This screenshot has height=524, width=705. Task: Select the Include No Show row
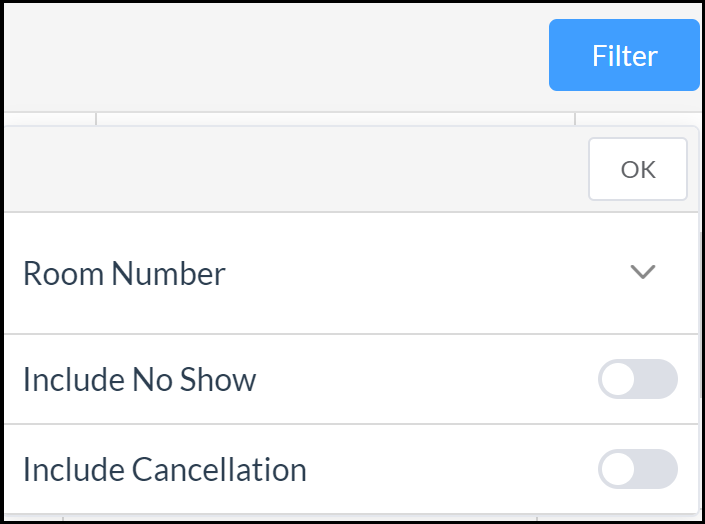click(350, 380)
